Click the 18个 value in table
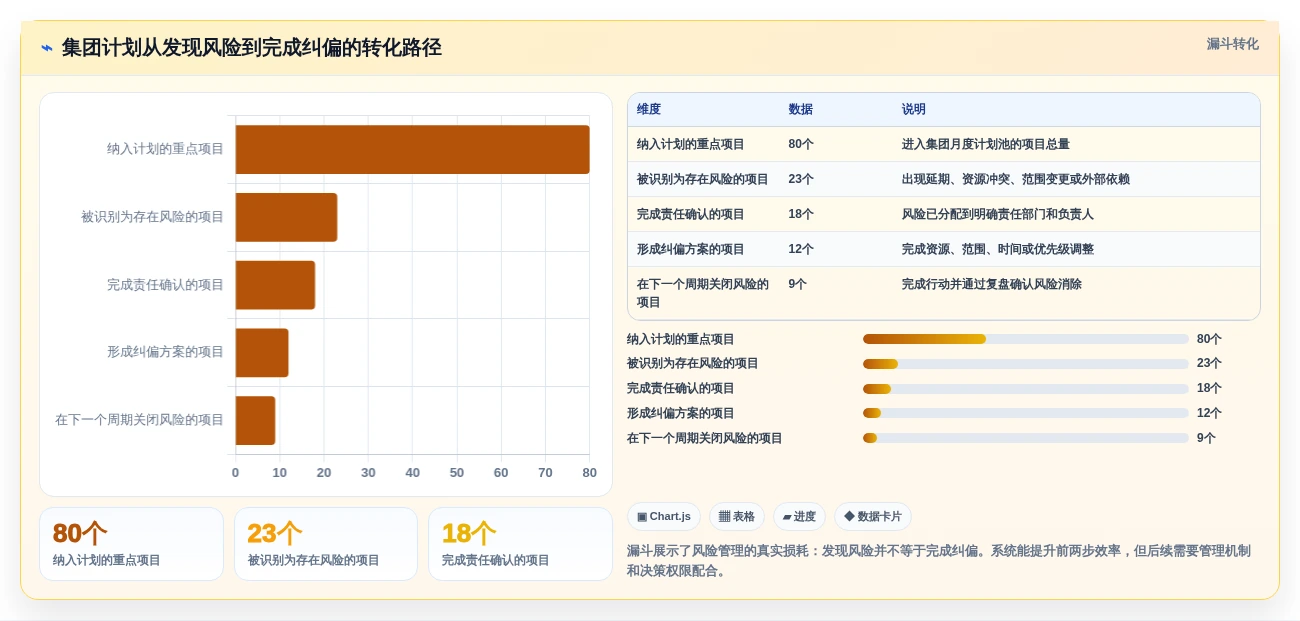1300x621 pixels. 801,214
